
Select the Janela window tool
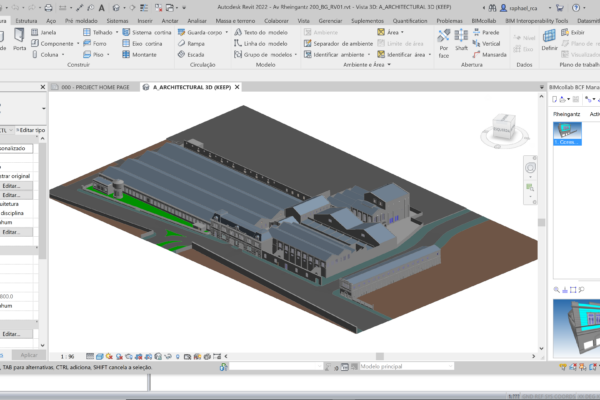point(44,33)
